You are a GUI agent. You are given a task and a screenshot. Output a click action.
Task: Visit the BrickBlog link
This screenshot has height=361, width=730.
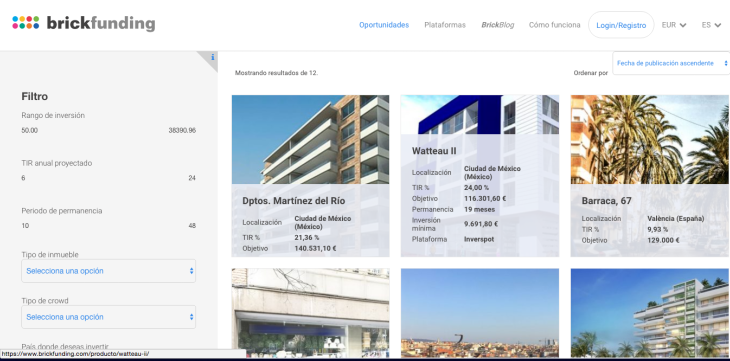pyautogui.click(x=497, y=25)
